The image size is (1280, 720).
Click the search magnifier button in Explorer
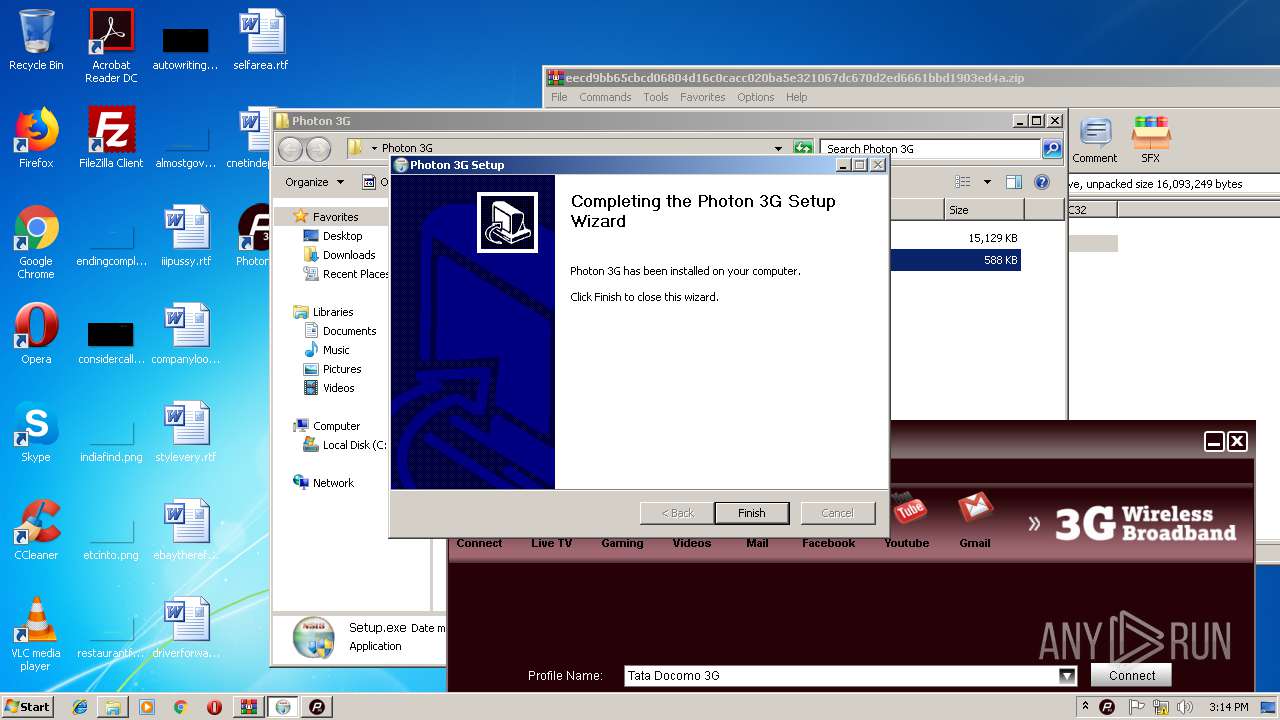point(1051,149)
